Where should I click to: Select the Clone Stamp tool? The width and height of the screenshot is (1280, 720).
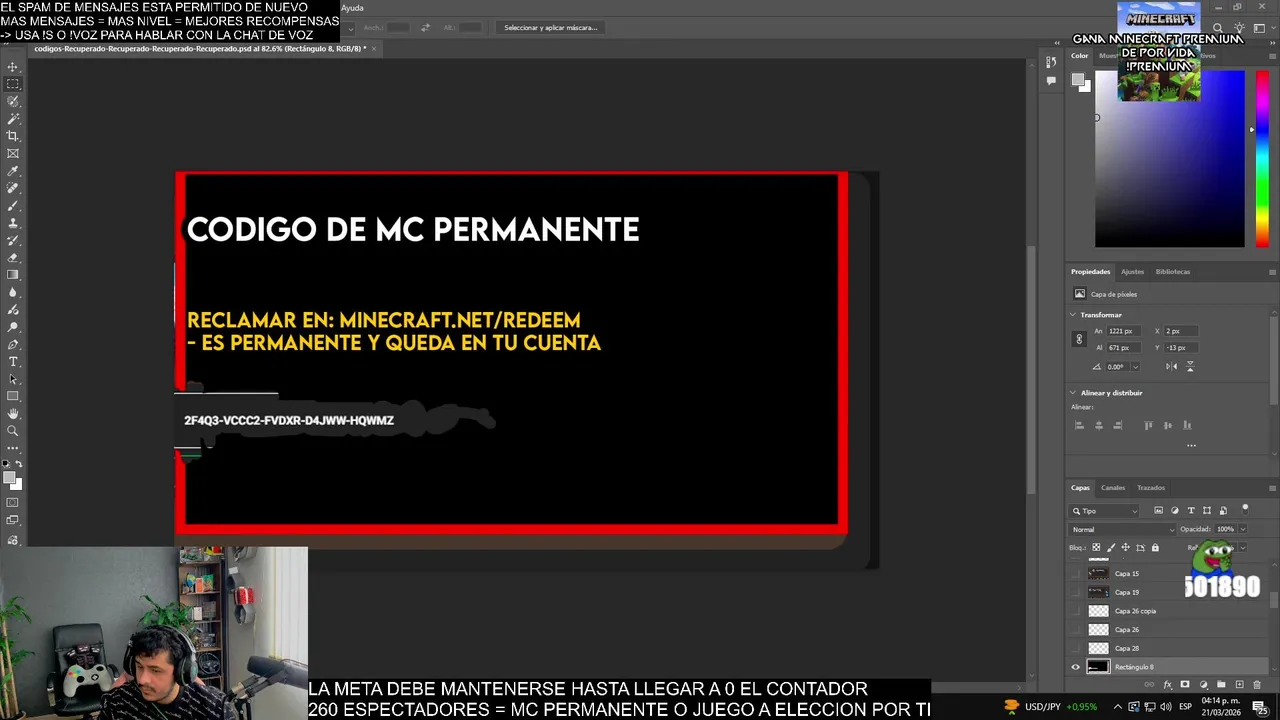pos(13,223)
